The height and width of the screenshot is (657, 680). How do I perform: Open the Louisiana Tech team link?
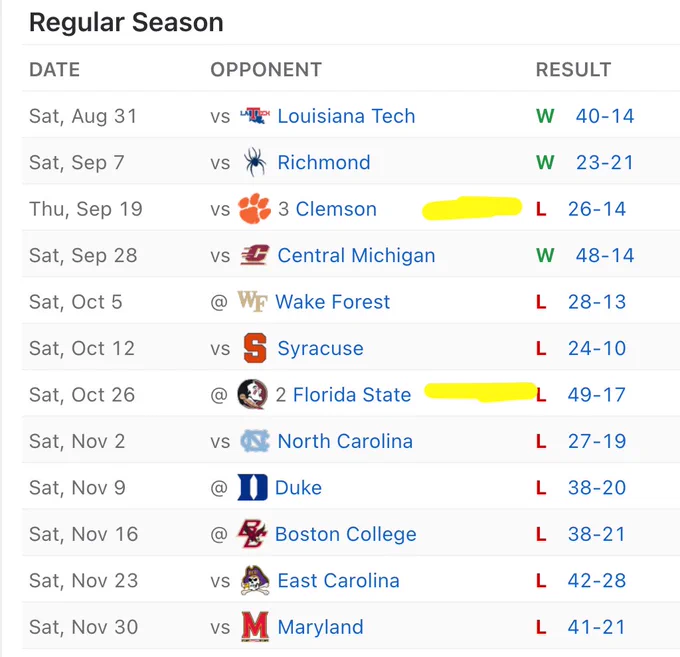coord(346,116)
